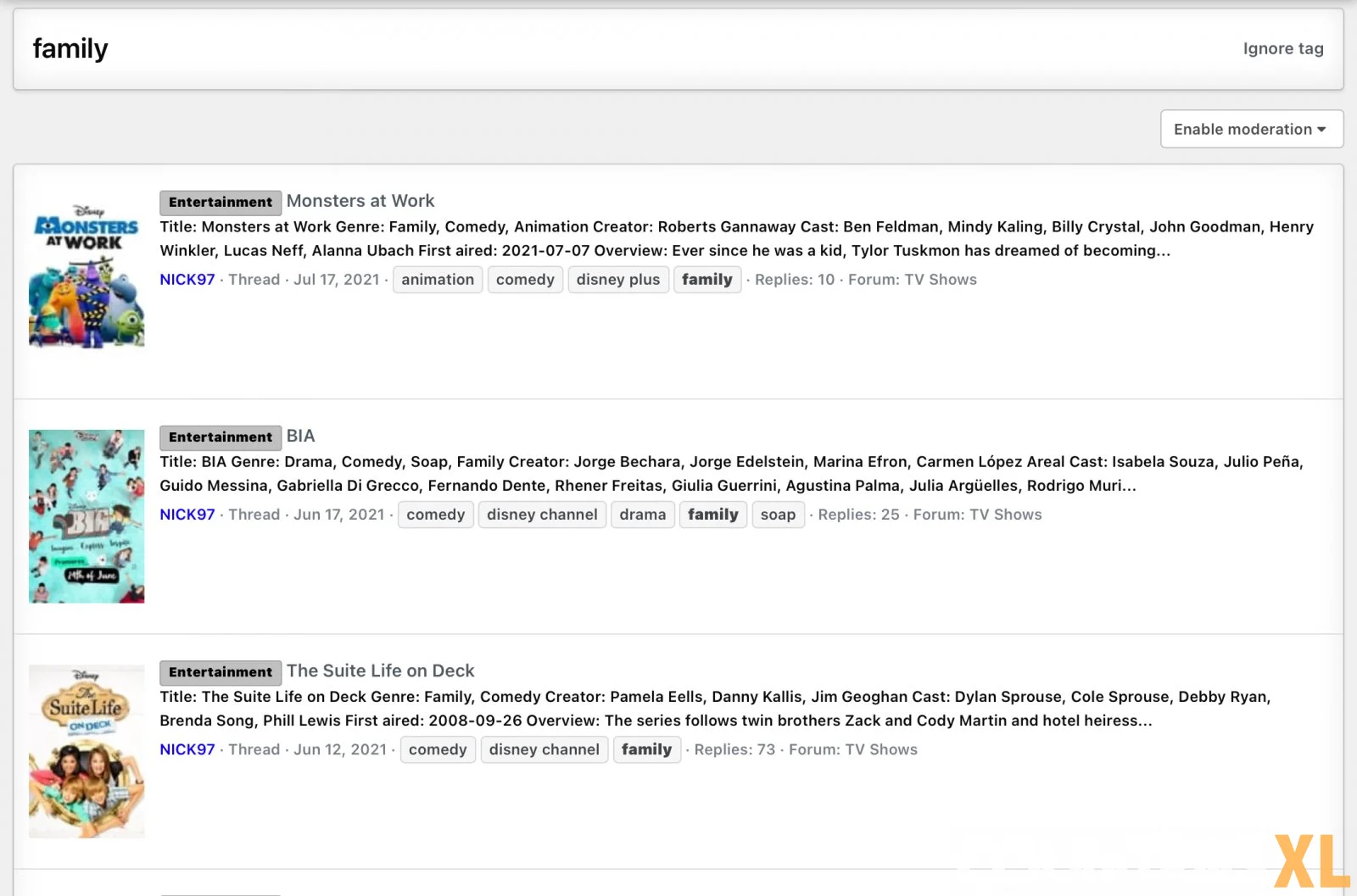Click the Monsters at Work description snippet
Screen dimensions: 1357x896
pos(737,238)
